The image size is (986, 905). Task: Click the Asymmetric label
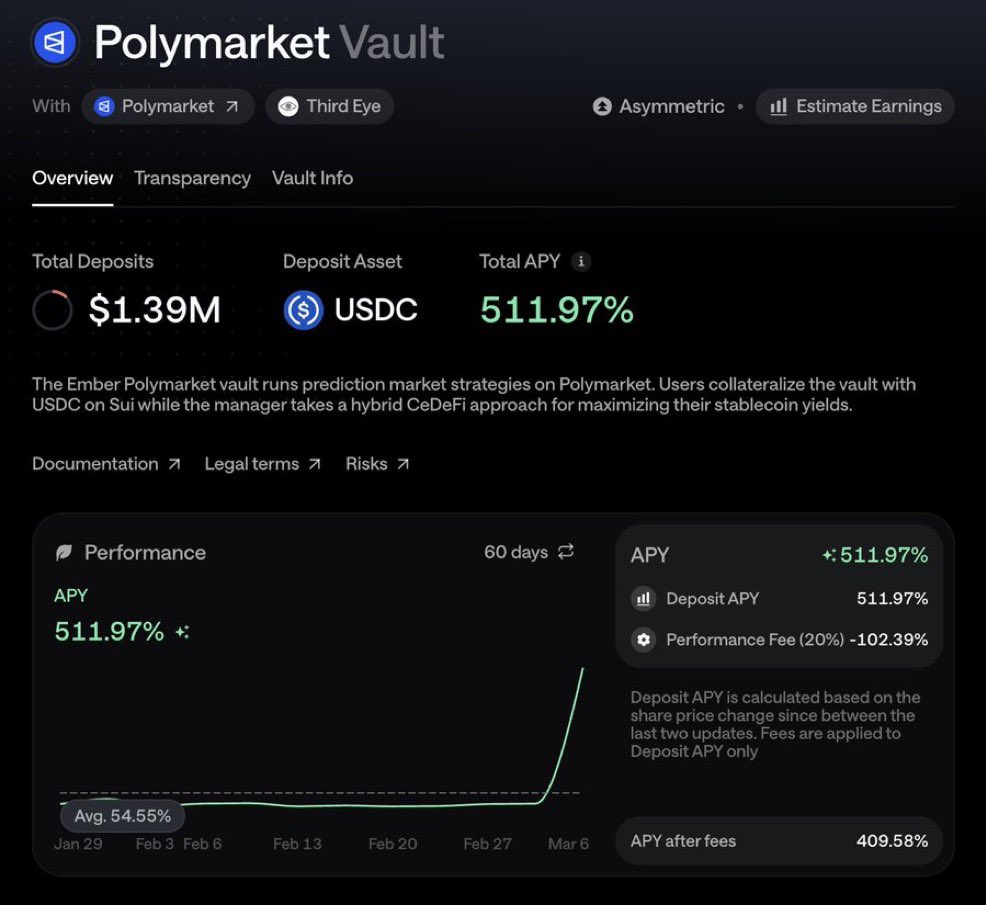pos(672,106)
